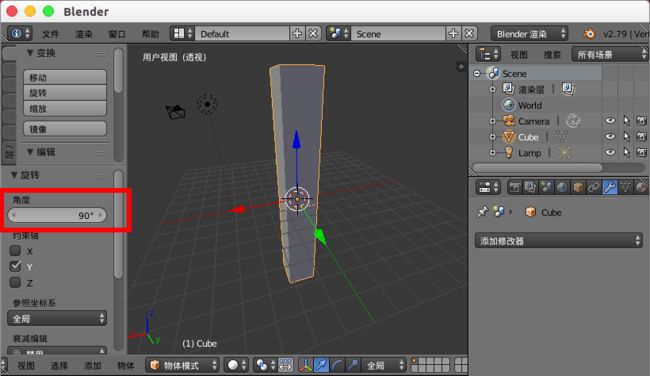The image size is (650, 376).
Task: Open the Constraints chain-link tab icon
Action: click(593, 187)
